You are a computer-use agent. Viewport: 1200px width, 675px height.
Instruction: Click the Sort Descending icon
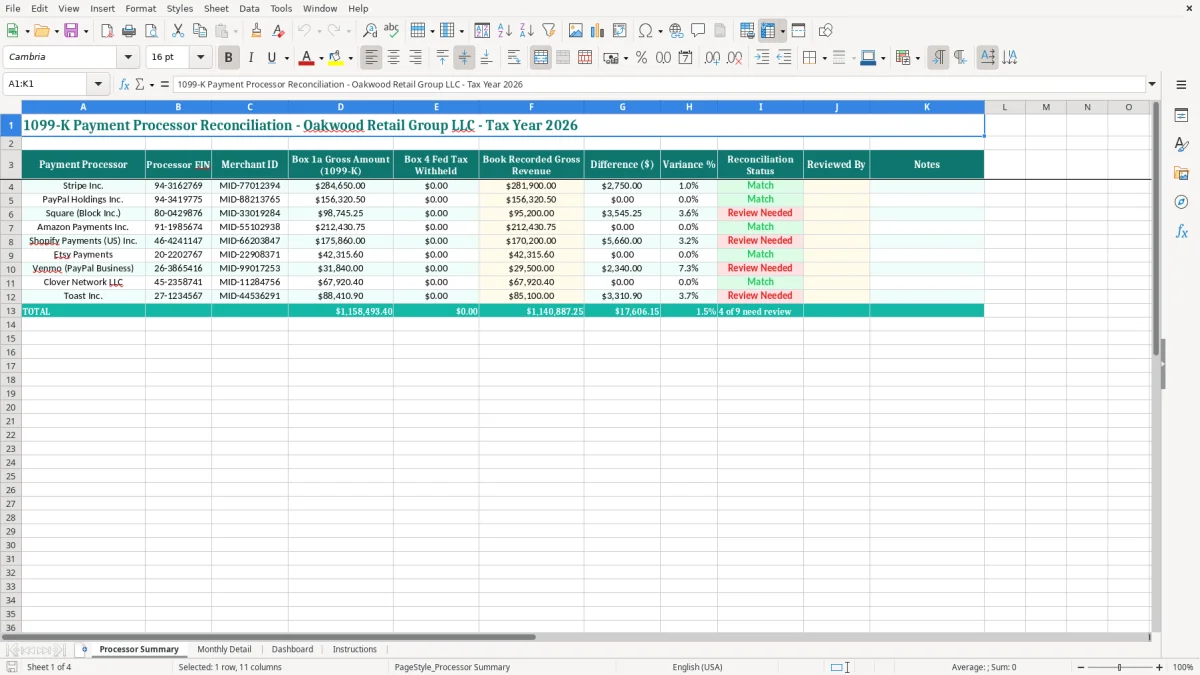[527, 31]
